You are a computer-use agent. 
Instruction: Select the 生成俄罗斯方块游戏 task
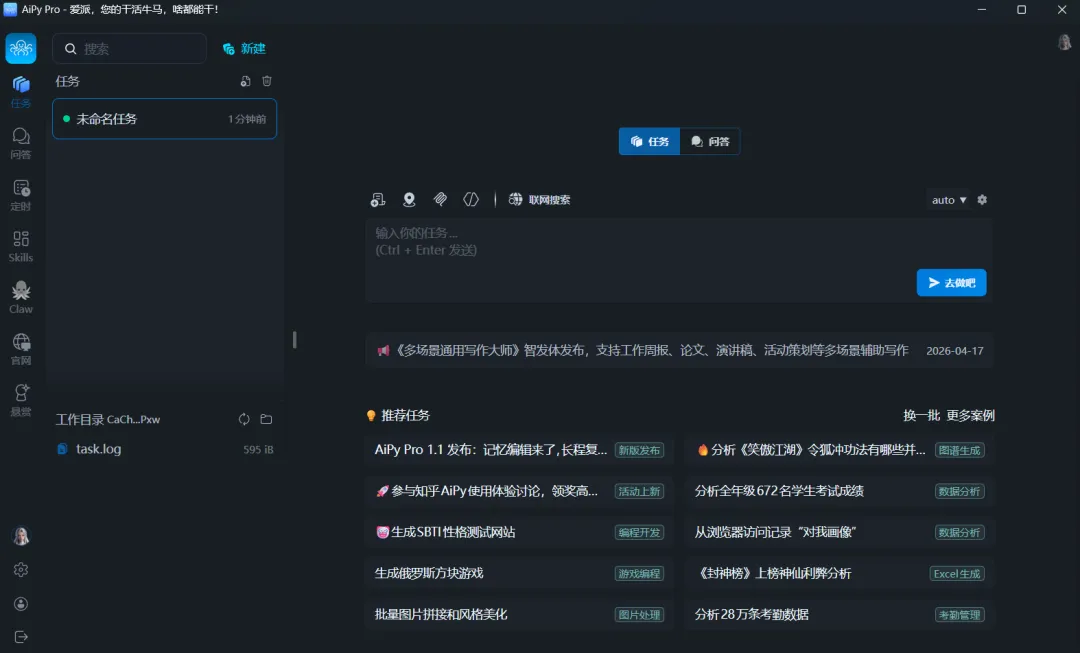click(519, 573)
